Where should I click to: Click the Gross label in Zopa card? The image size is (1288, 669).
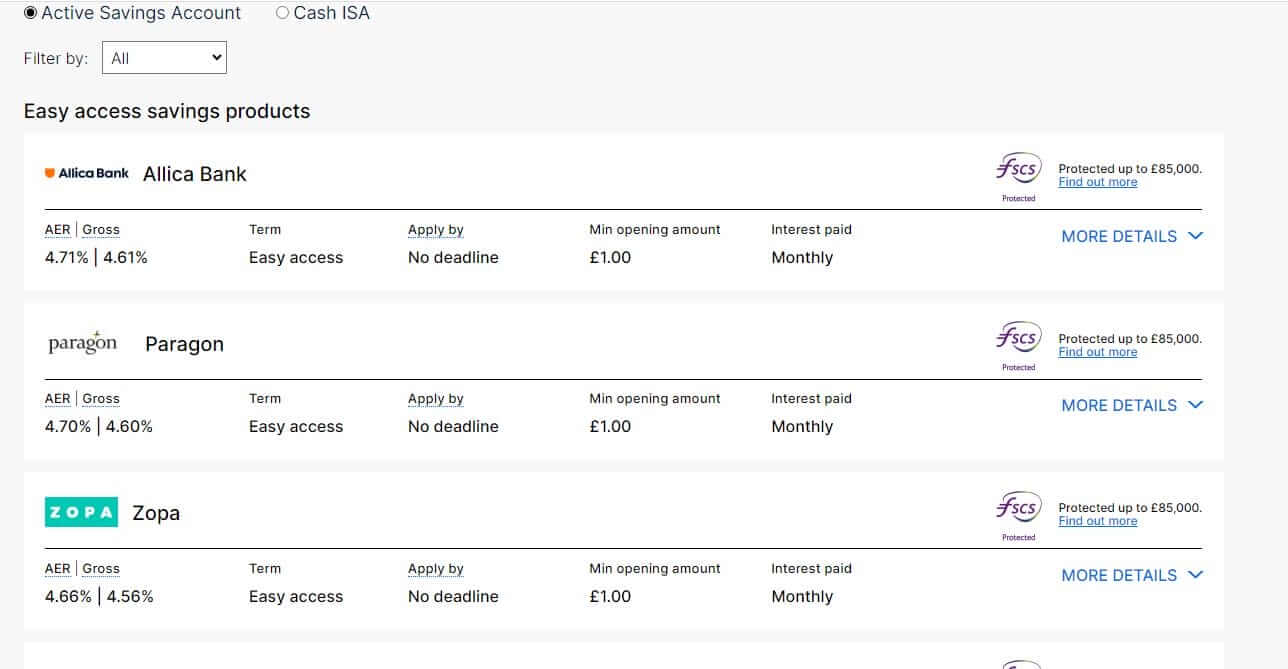pyautogui.click(x=101, y=568)
